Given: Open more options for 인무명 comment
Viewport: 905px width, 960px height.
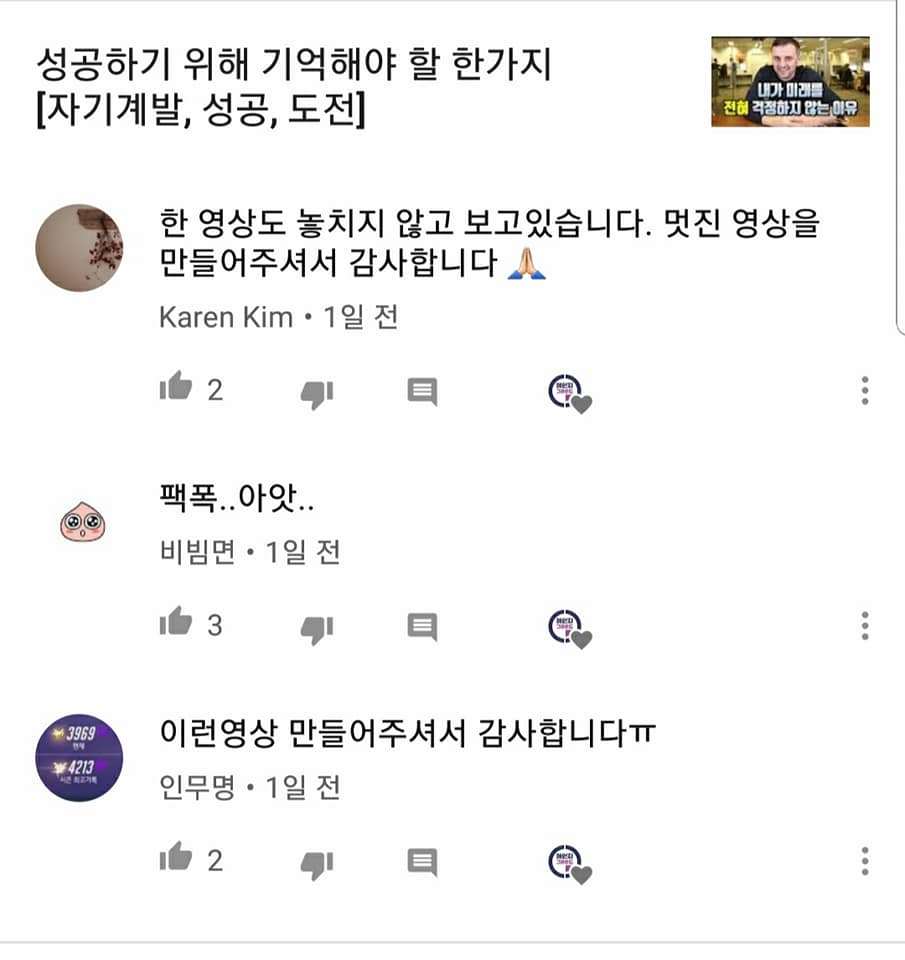Looking at the screenshot, I should [865, 861].
